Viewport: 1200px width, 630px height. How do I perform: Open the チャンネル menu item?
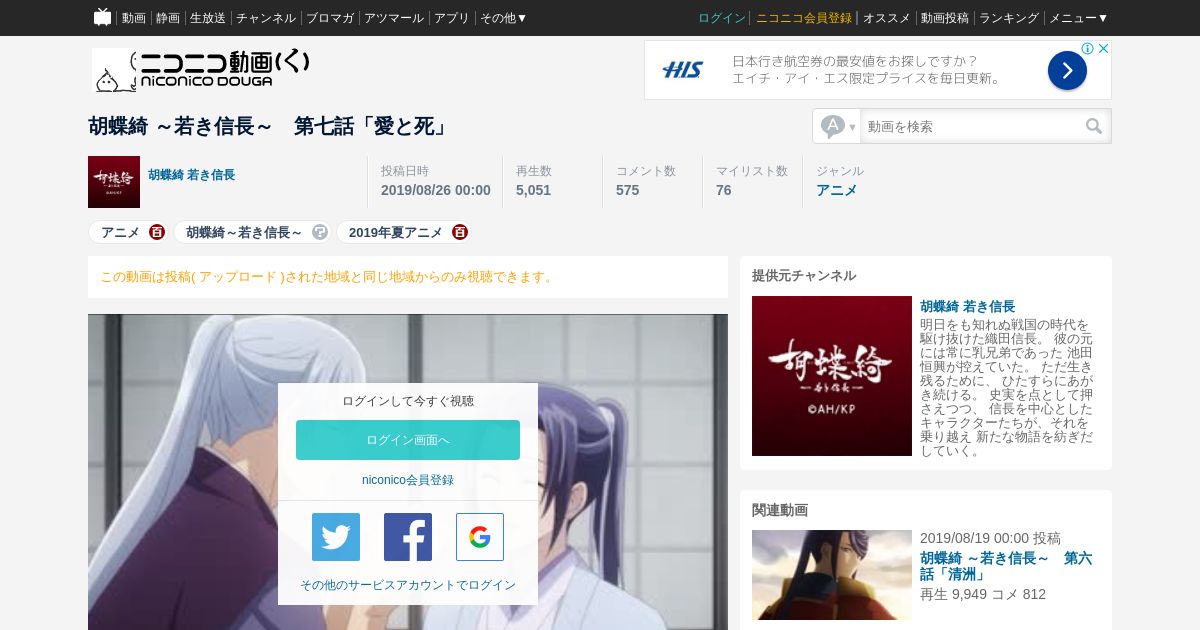click(x=266, y=18)
